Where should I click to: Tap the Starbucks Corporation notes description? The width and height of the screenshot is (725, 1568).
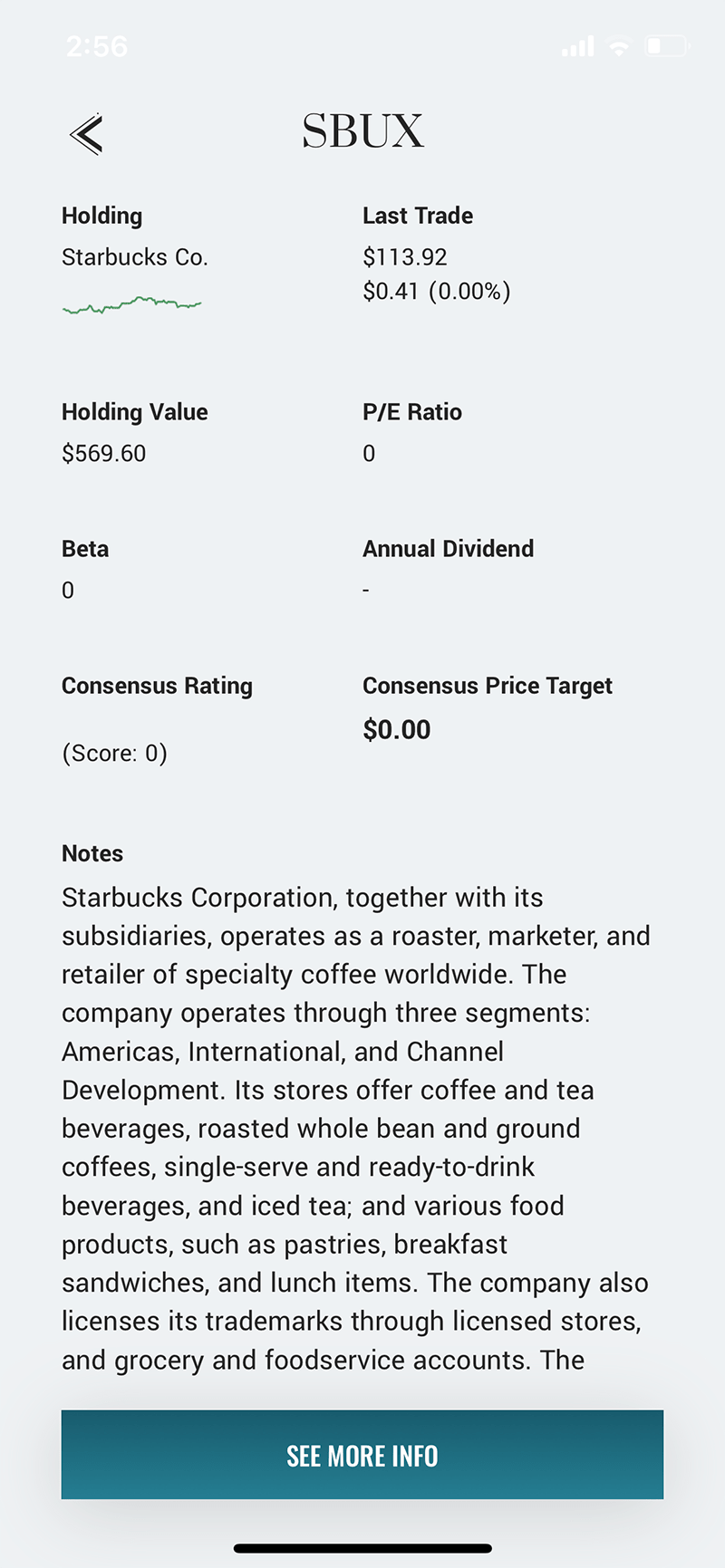tap(356, 1128)
